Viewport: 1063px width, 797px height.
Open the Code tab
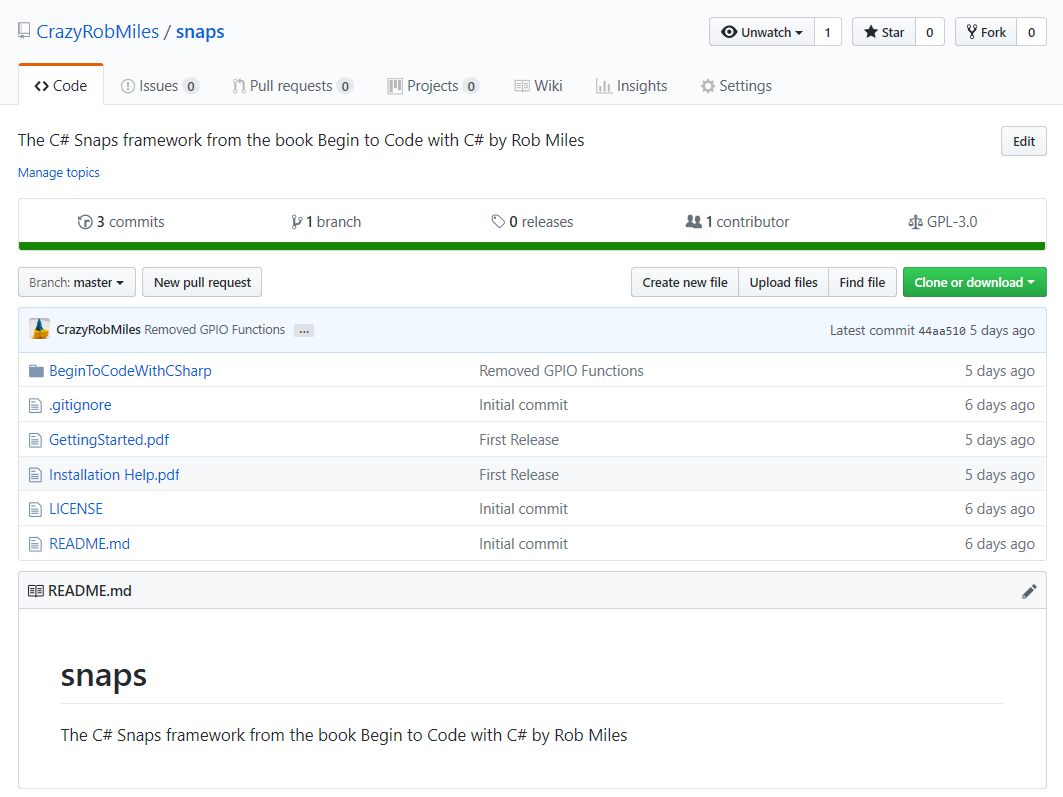tap(61, 85)
